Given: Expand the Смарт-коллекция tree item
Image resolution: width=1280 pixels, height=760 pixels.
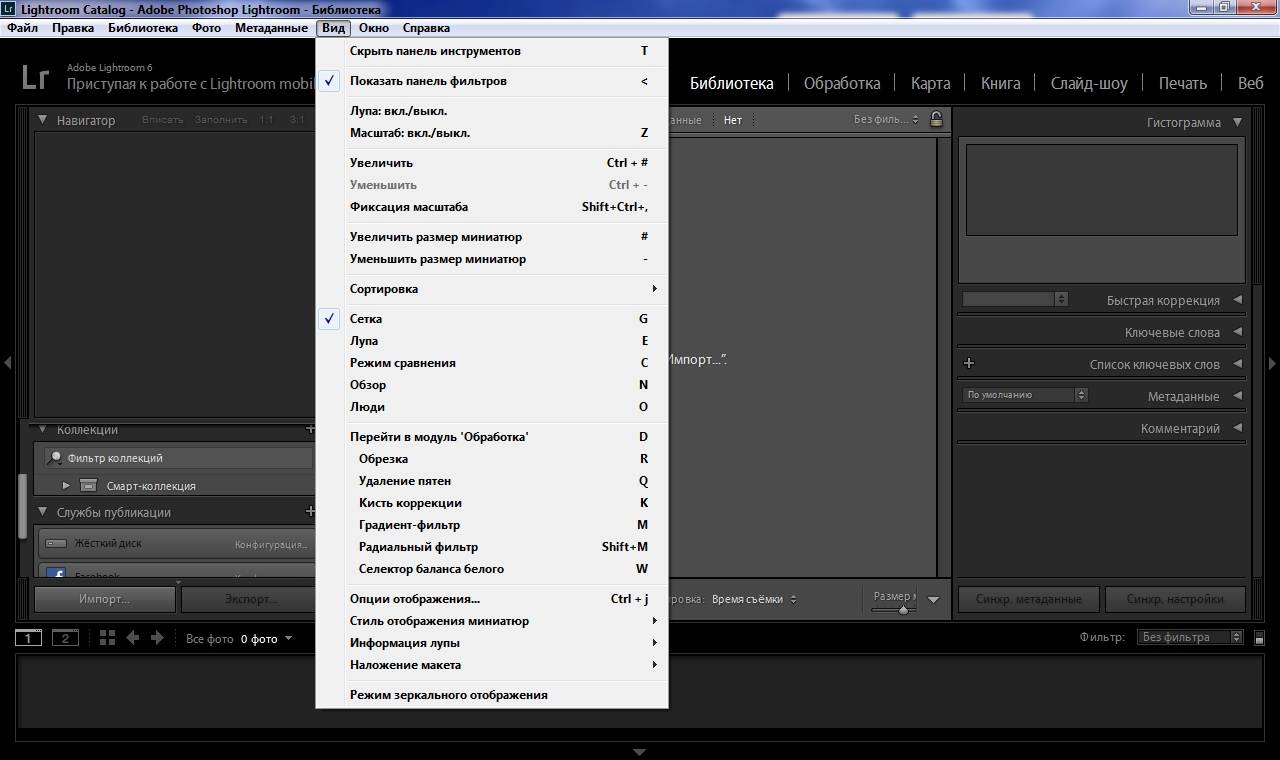Looking at the screenshot, I should [66, 485].
